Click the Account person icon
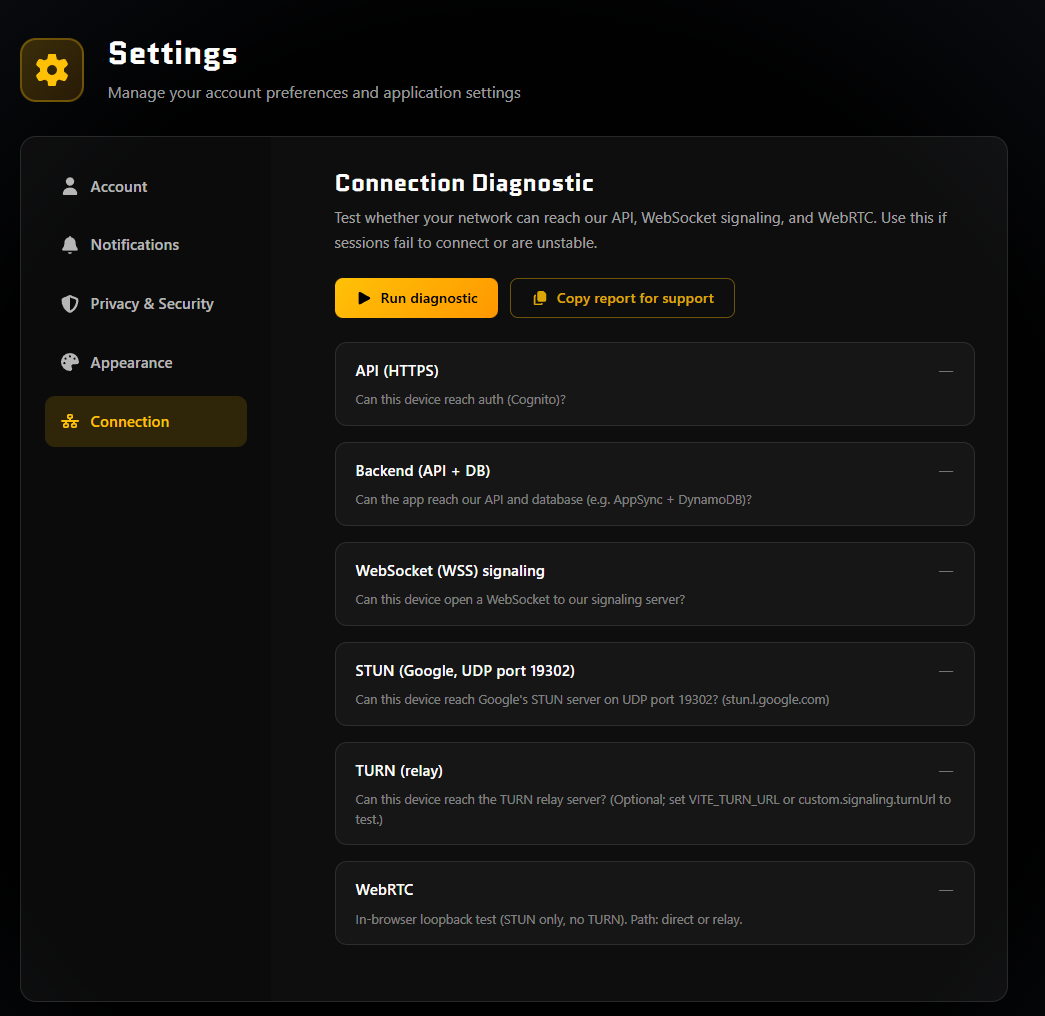Image resolution: width=1045 pixels, height=1016 pixels. [x=70, y=187]
